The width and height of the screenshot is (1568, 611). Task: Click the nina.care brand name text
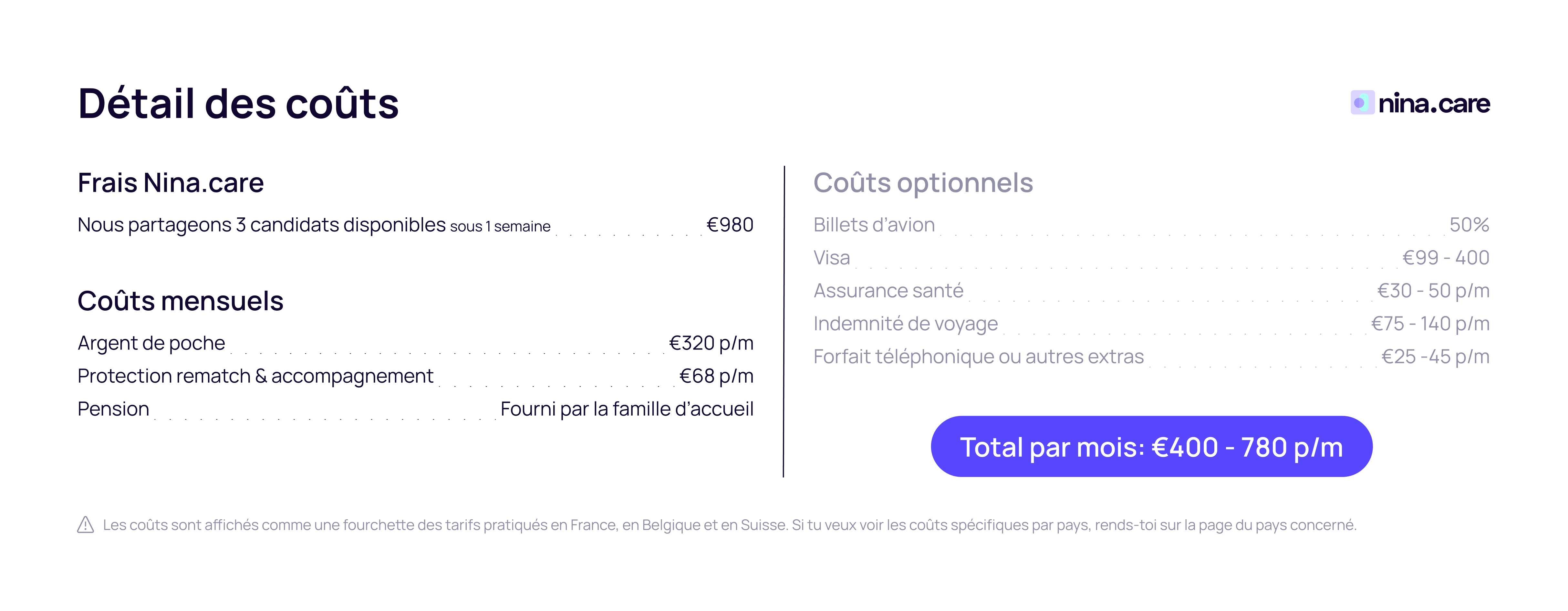pyautogui.click(x=1433, y=103)
